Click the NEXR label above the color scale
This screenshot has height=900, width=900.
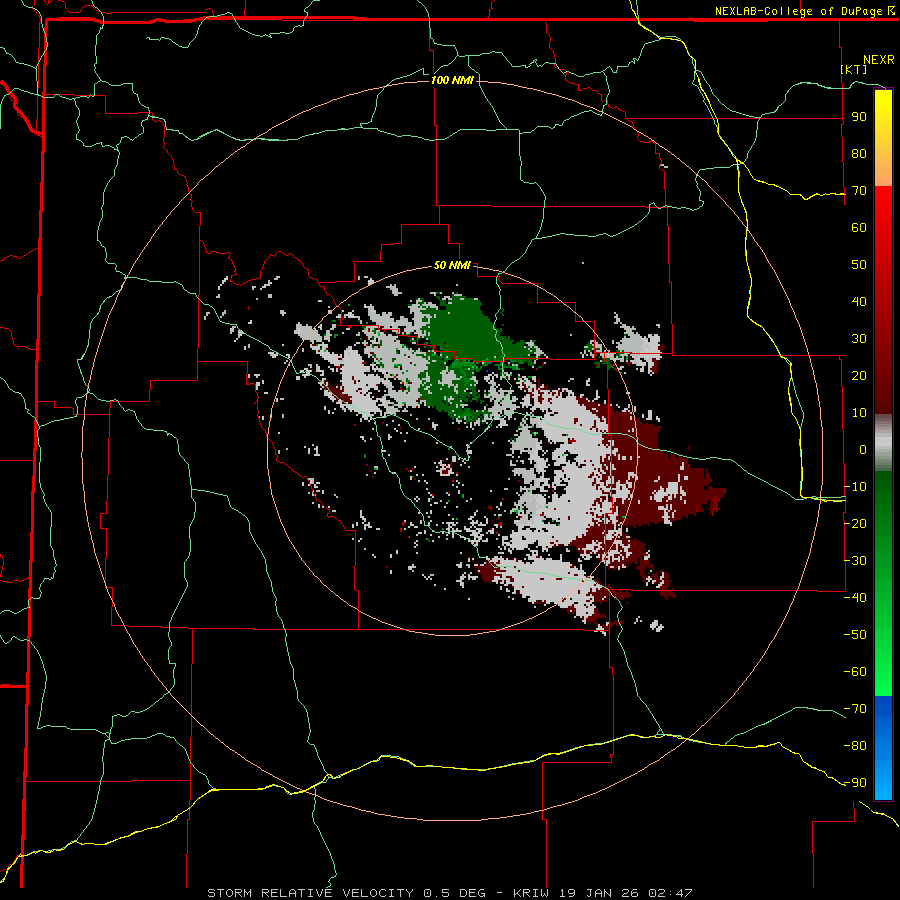(x=879, y=60)
